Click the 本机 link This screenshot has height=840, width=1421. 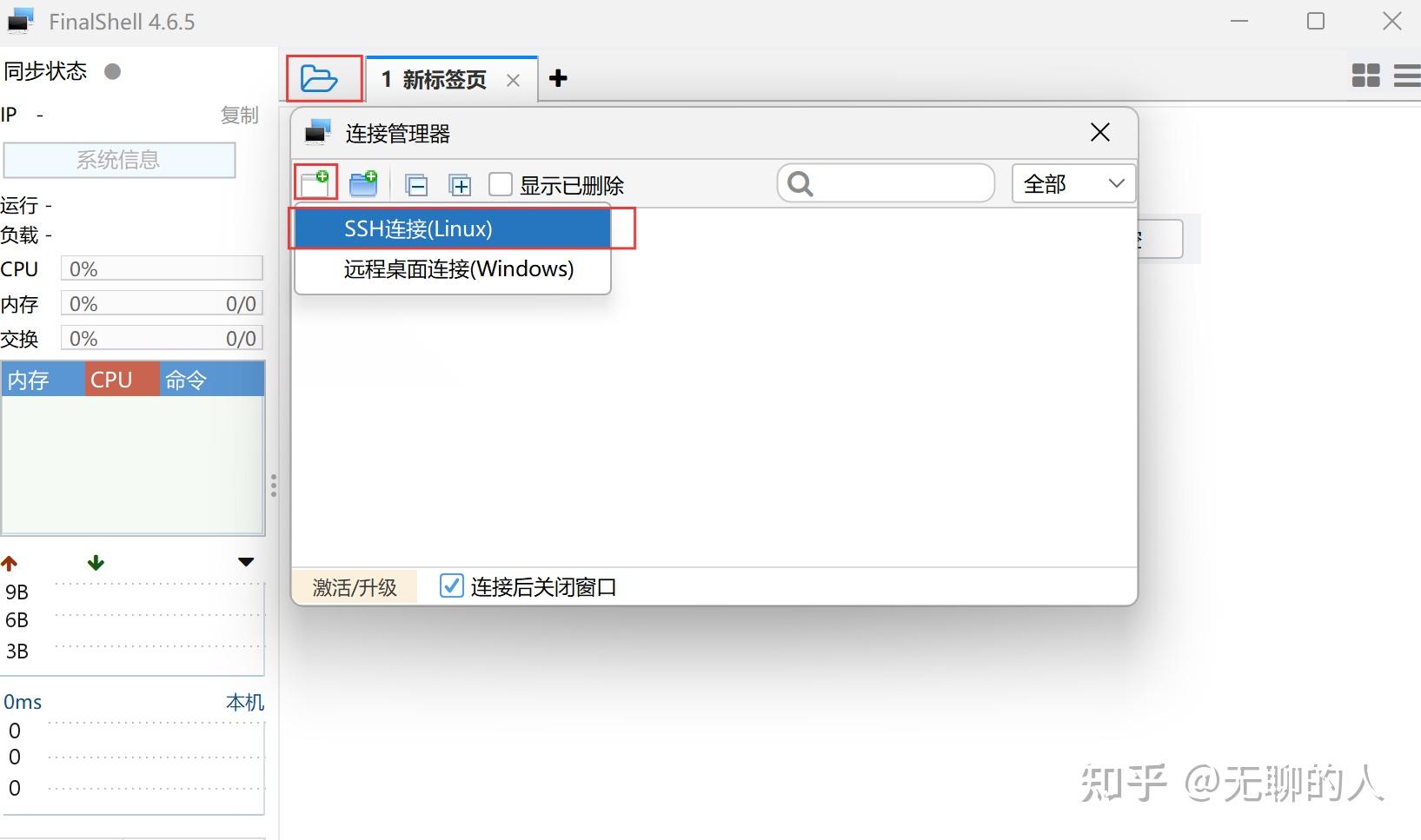[x=244, y=702]
